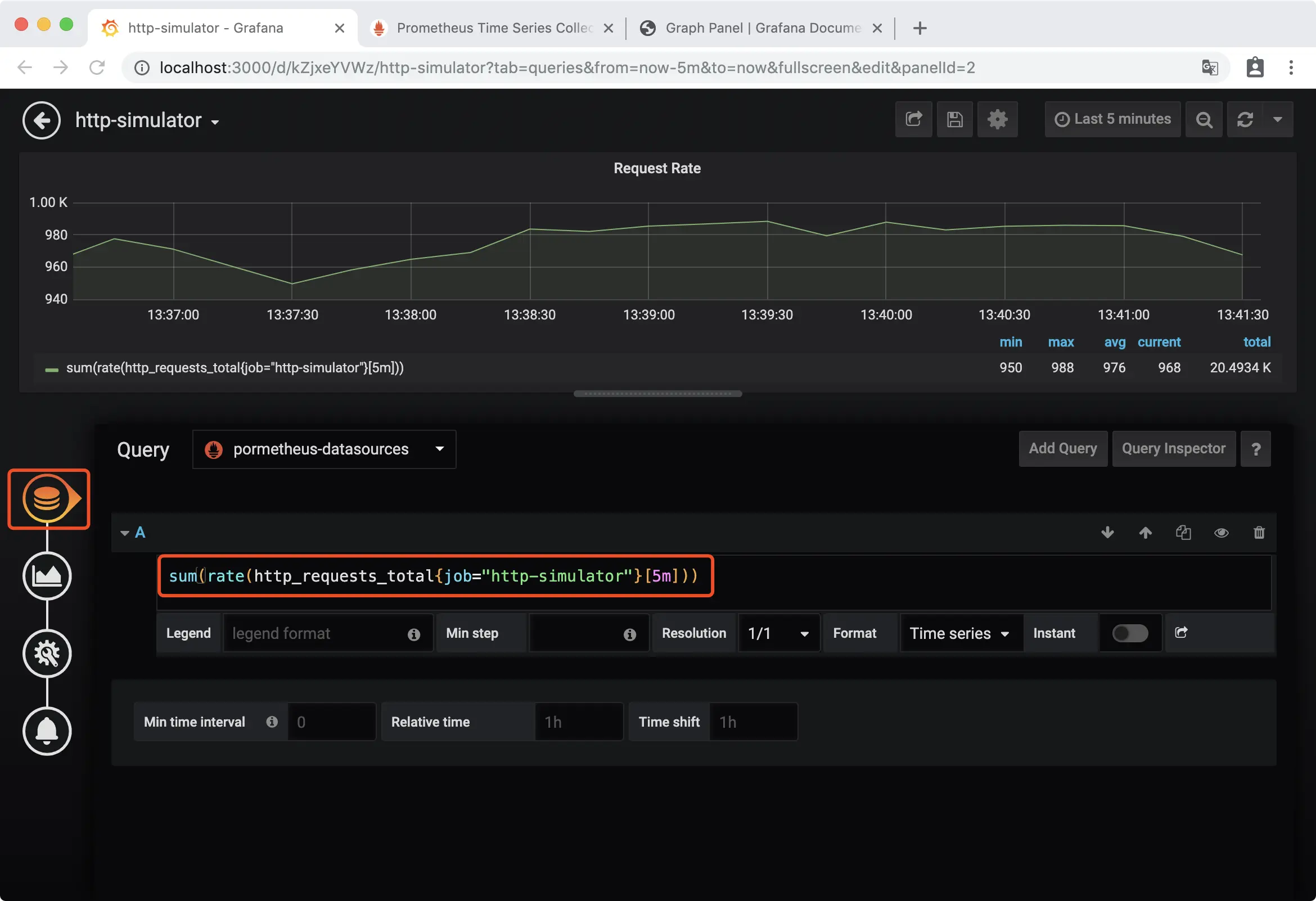
Task: Sort legend by max column
Action: tap(1061, 342)
